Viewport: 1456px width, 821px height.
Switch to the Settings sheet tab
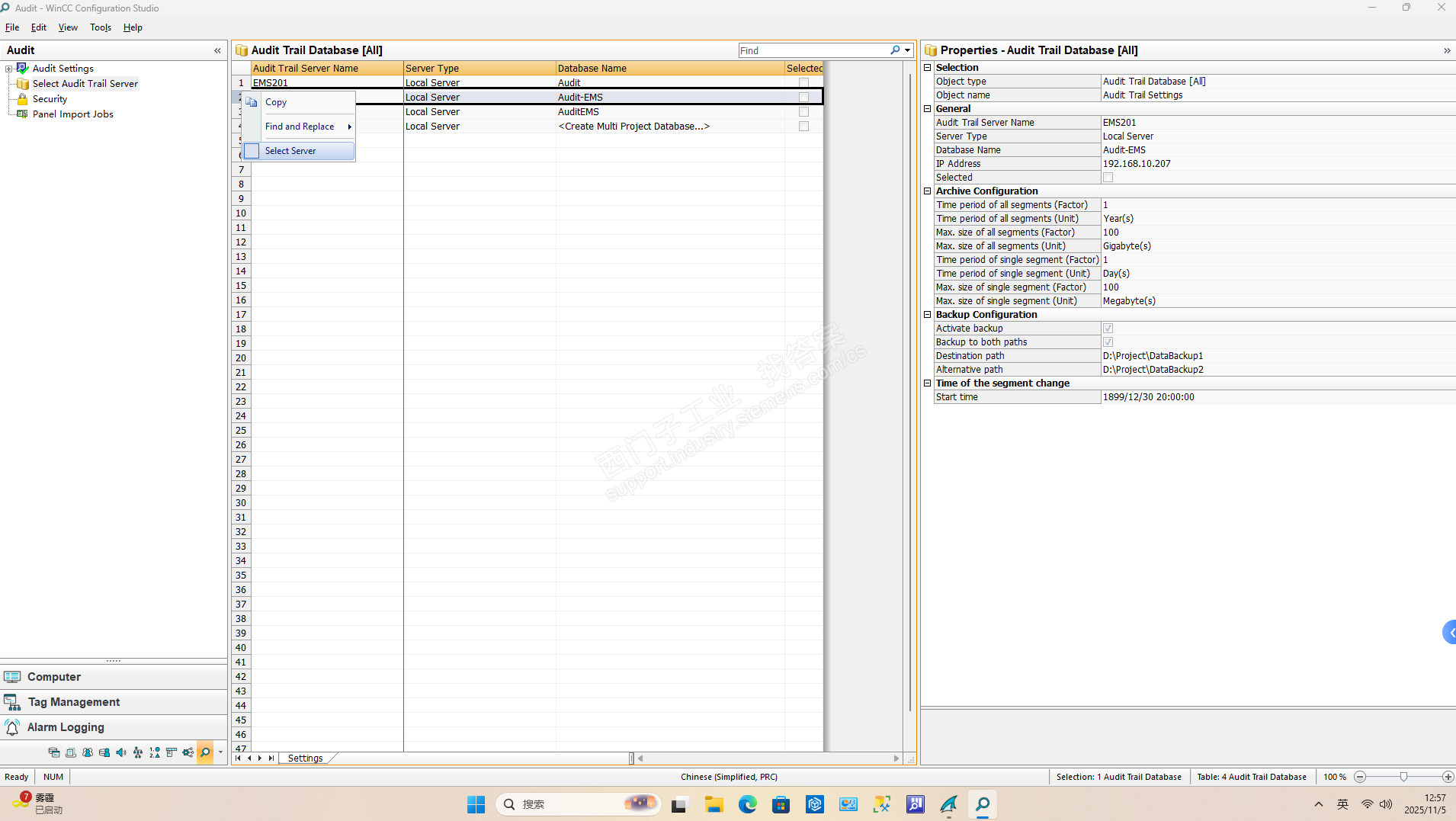(x=305, y=758)
